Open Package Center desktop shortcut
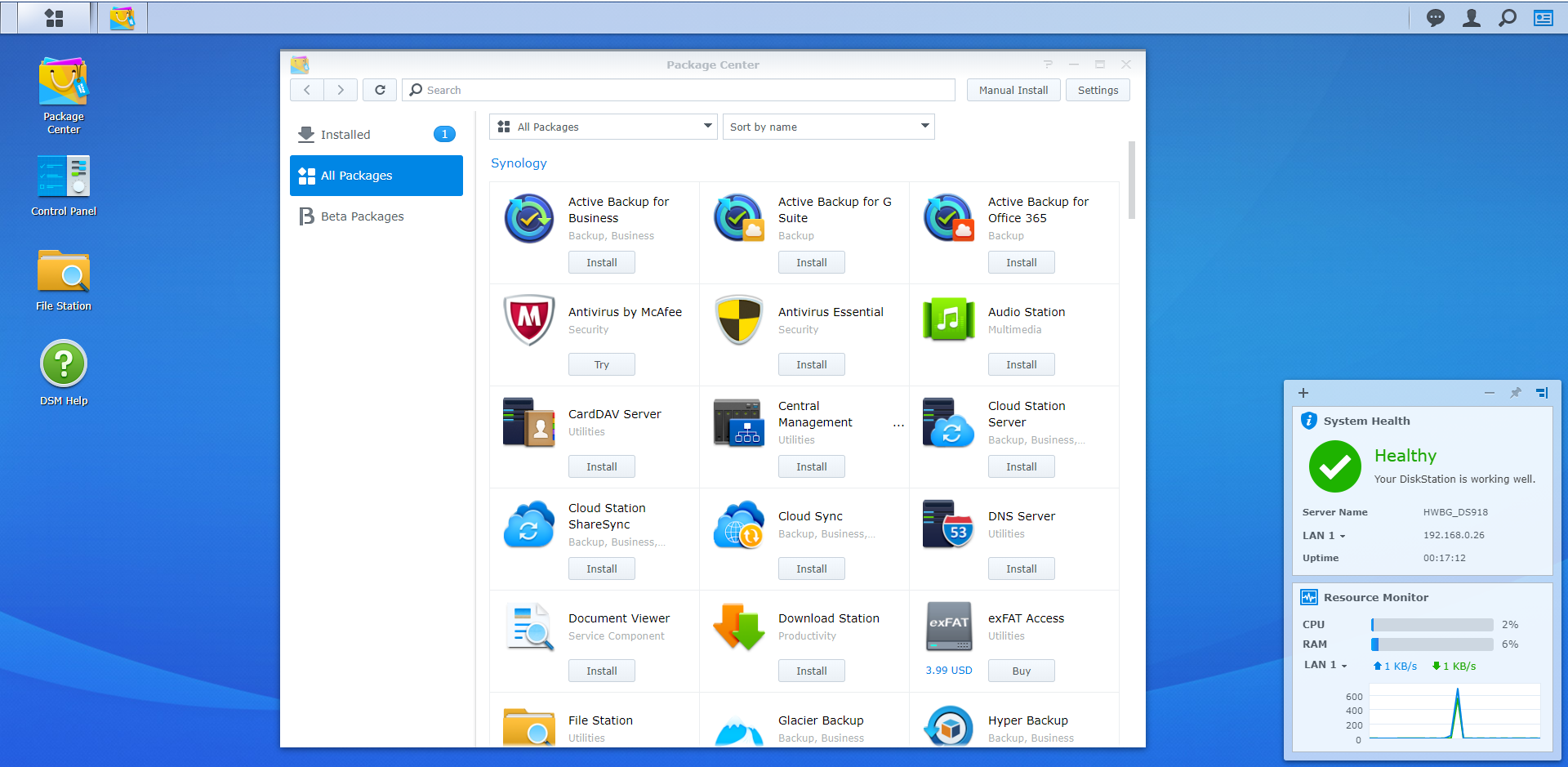This screenshot has height=767, width=1568. pyautogui.click(x=64, y=96)
